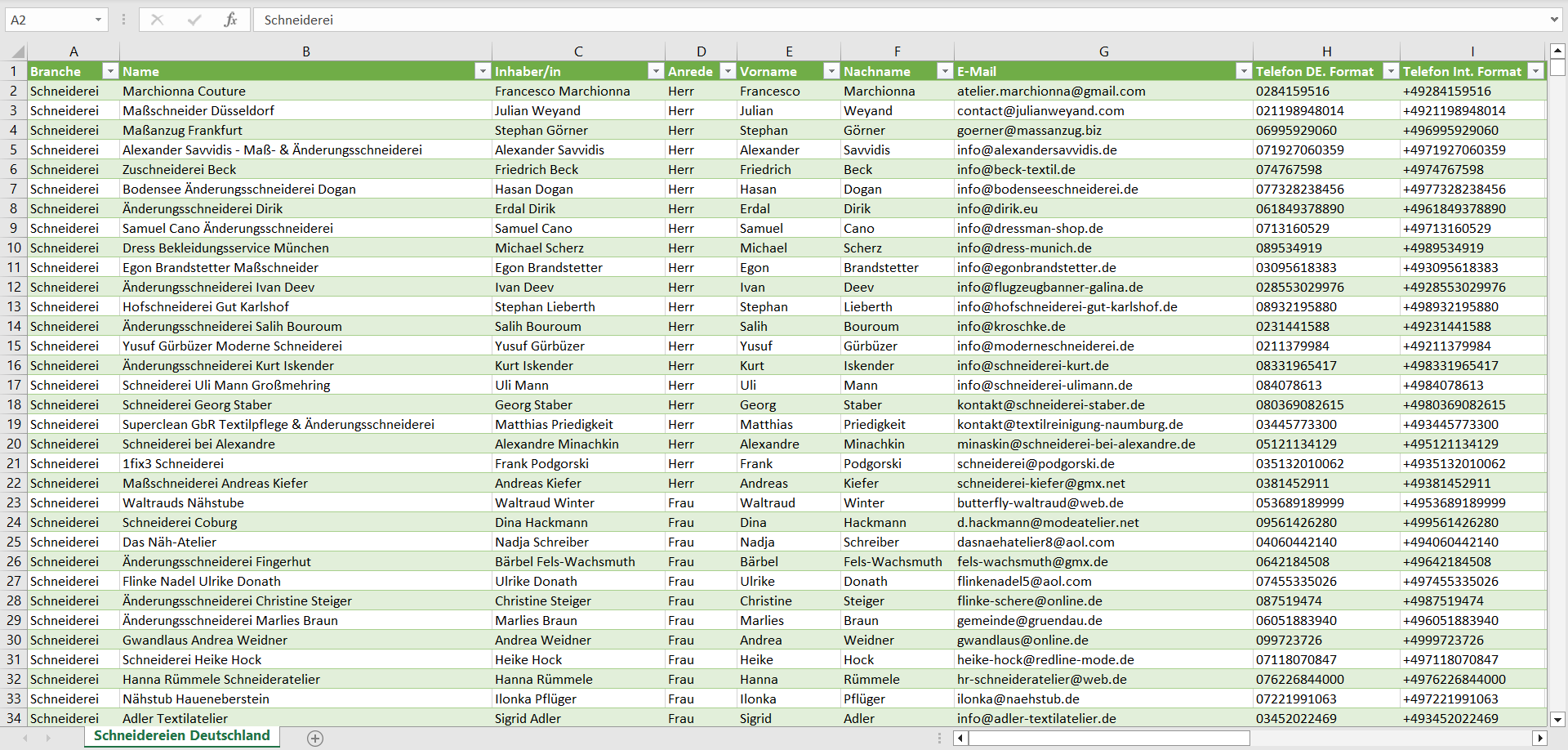Select cell Francesco Marchionna in Inhaber column

(x=578, y=91)
